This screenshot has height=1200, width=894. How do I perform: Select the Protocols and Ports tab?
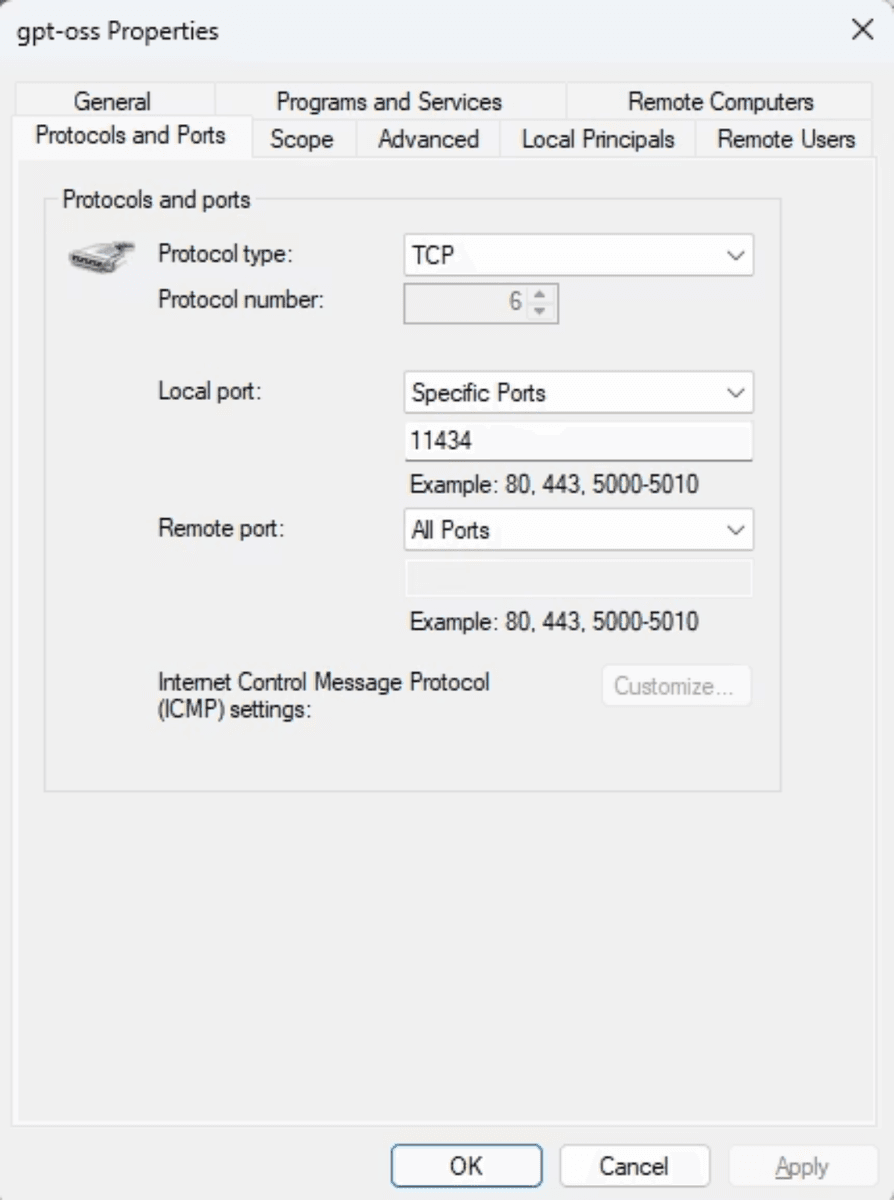pyautogui.click(x=131, y=139)
